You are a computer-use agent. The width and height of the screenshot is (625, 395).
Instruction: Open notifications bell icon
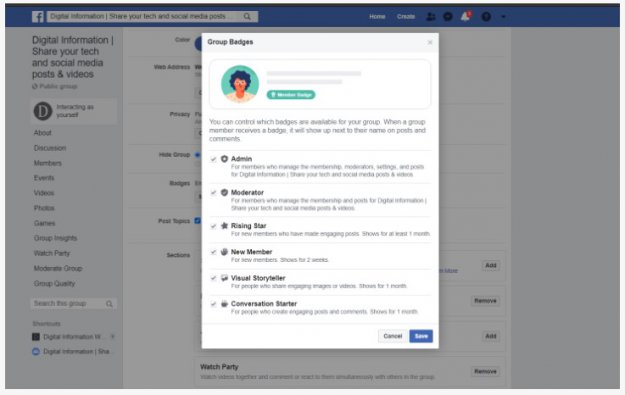pos(465,17)
